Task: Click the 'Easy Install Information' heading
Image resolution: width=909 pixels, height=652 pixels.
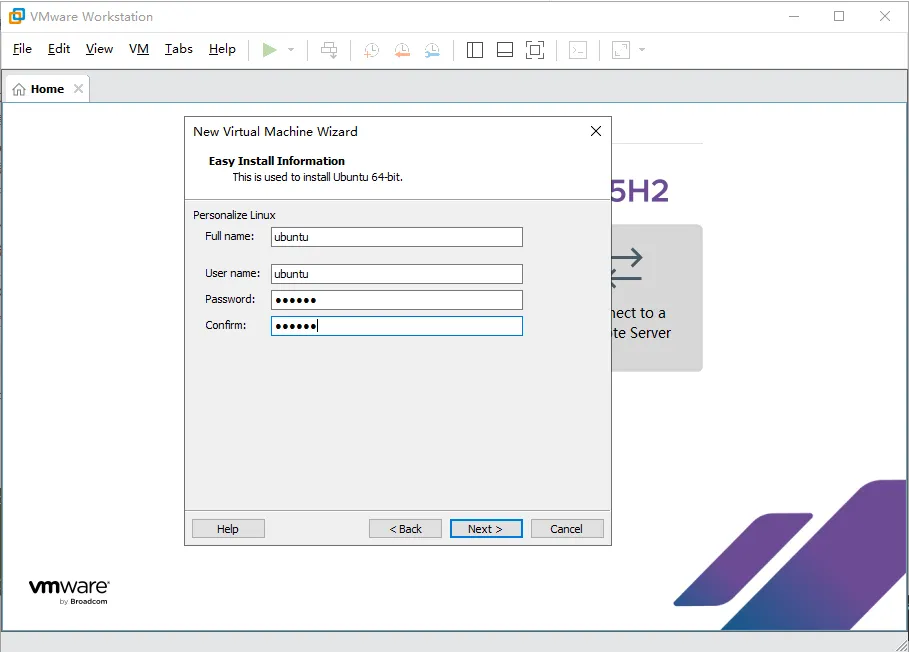Action: (277, 161)
